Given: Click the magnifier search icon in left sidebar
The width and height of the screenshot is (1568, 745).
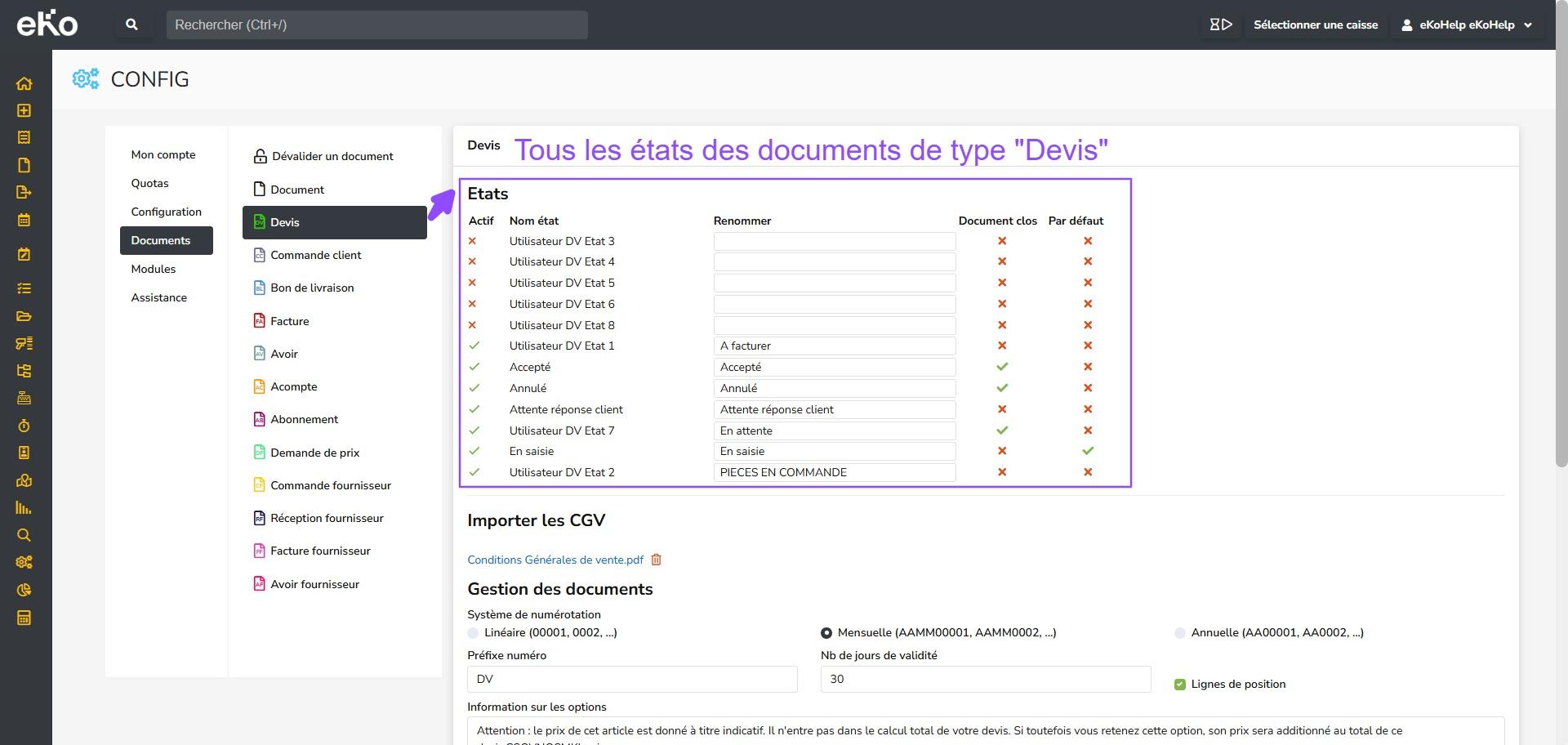Looking at the screenshot, I should click(x=24, y=535).
